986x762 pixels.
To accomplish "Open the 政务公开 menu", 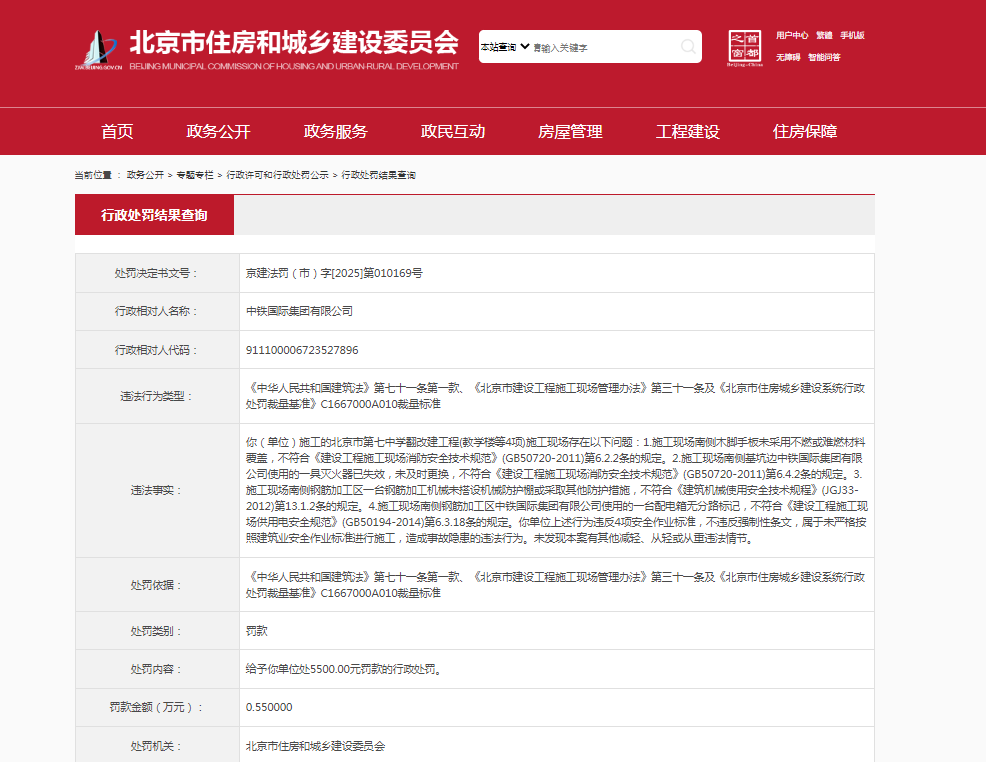I will point(218,131).
